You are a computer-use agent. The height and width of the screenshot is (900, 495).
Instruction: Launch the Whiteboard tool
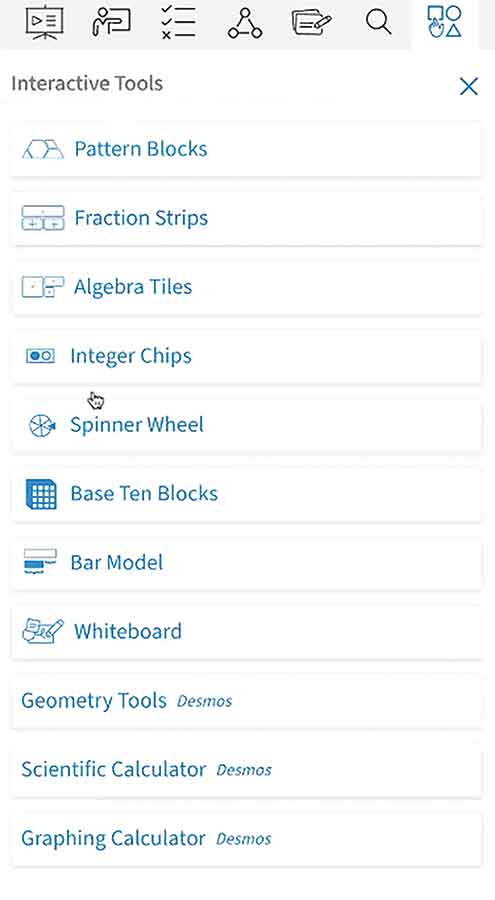click(x=246, y=631)
